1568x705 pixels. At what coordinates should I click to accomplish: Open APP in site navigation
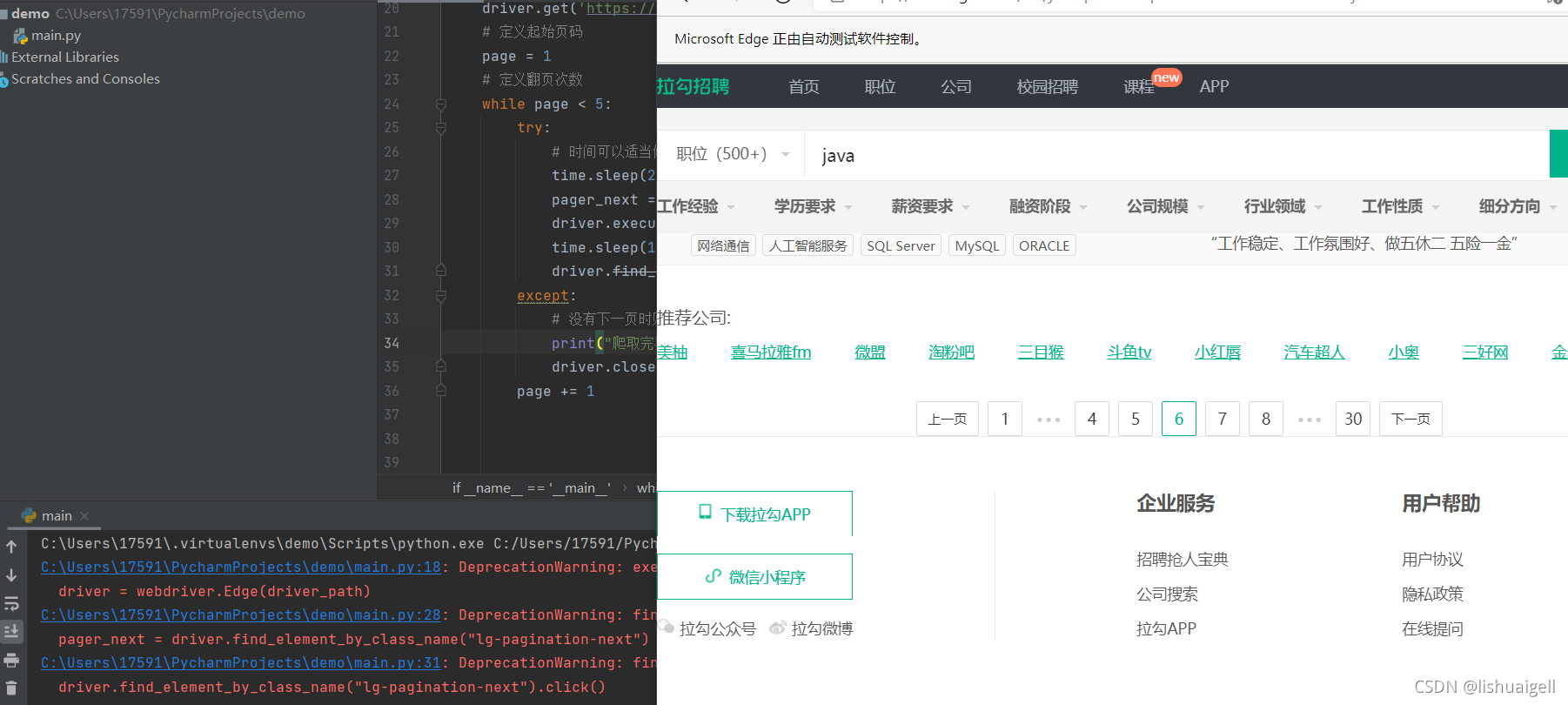(x=1214, y=87)
